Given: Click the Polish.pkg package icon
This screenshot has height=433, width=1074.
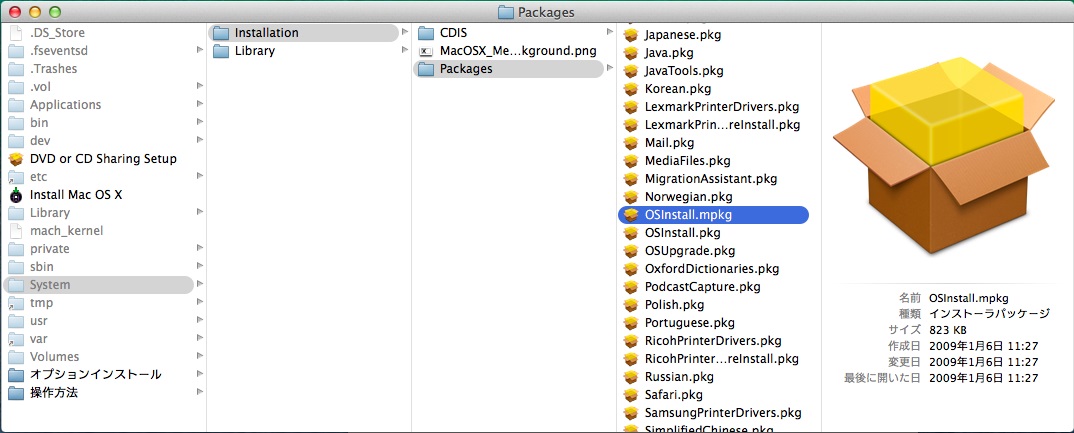Looking at the screenshot, I should point(631,305).
